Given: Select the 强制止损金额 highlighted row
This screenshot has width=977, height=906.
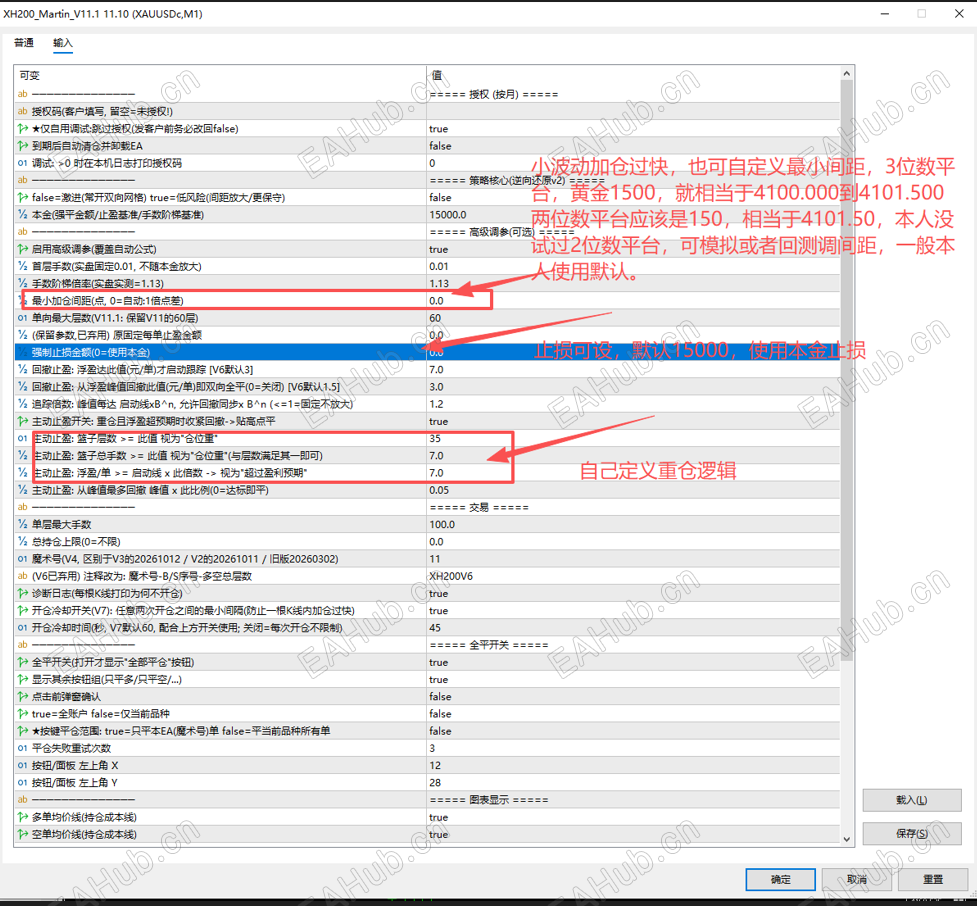Looking at the screenshot, I should [427, 353].
